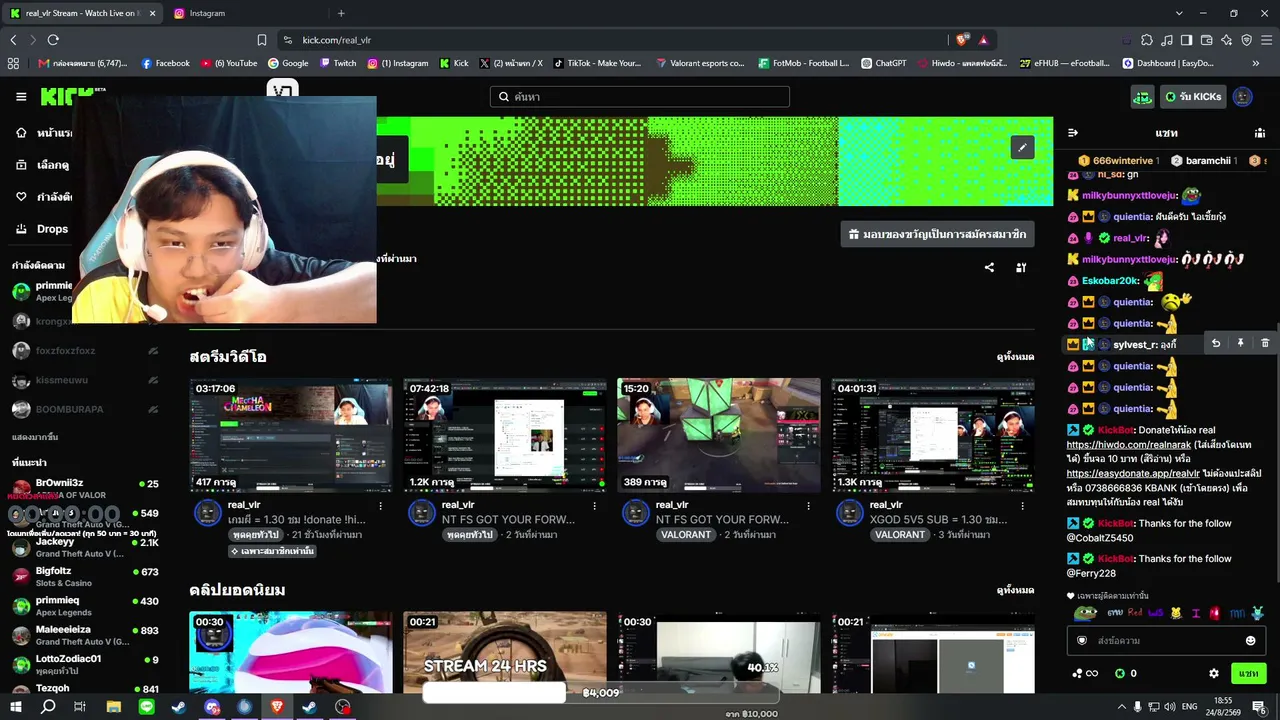Pin sylvest_r's chat message
This screenshot has height=720, width=1280.
pos(1240,343)
